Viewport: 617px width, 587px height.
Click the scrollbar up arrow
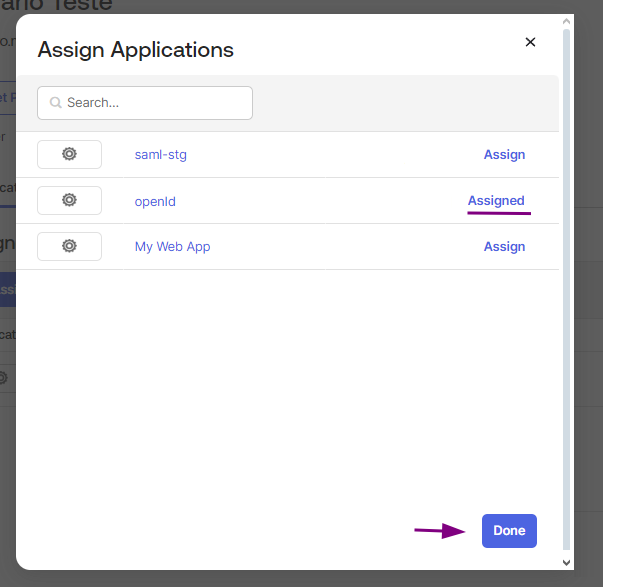567,21
